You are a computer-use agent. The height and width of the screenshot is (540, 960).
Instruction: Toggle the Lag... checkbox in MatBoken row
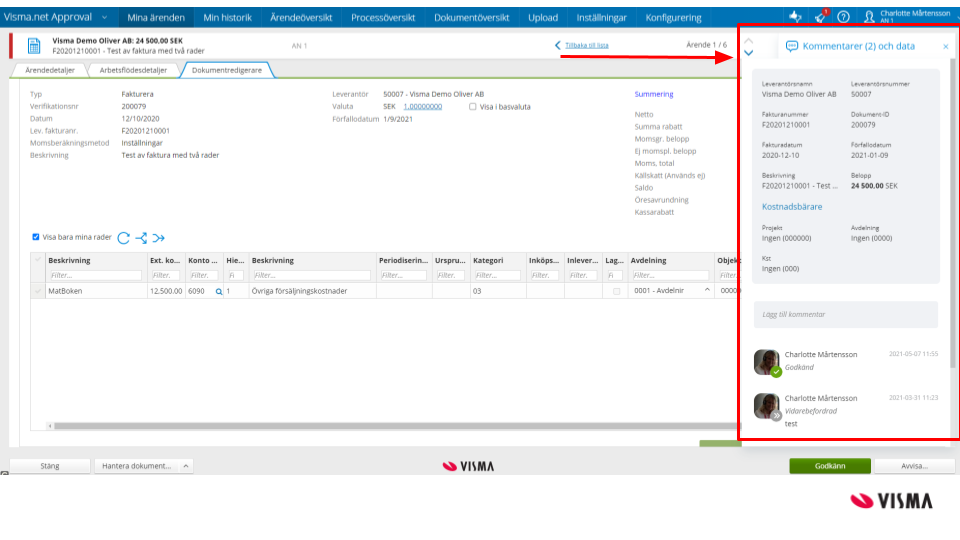[x=616, y=291]
